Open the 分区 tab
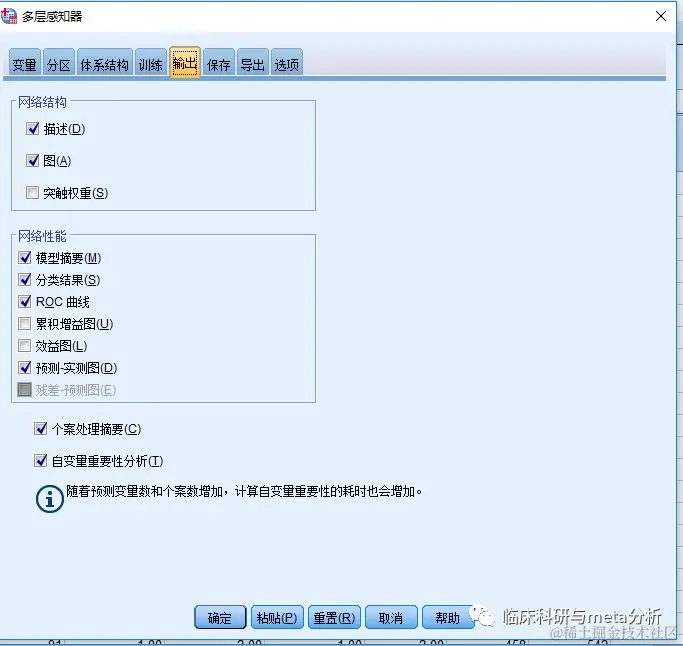This screenshot has width=683, height=646. pos(59,63)
